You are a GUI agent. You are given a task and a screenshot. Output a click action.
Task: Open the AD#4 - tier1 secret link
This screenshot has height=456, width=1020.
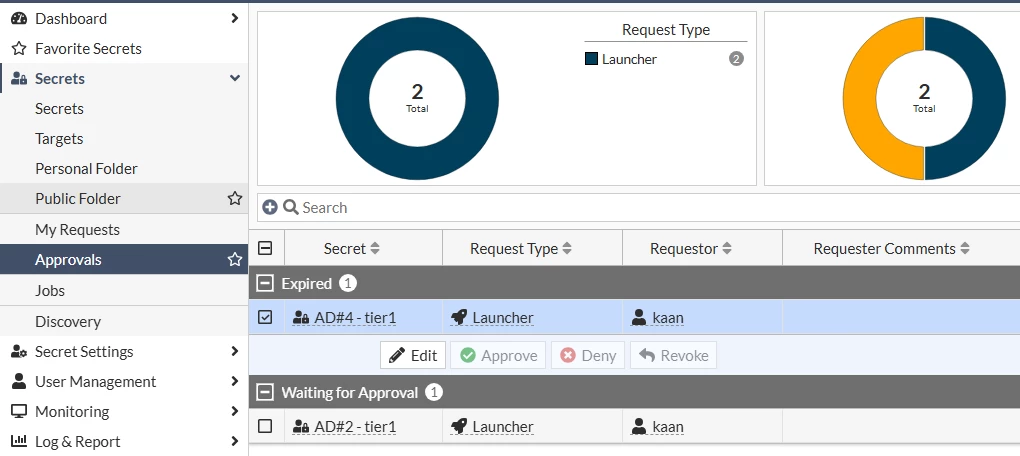tap(355, 318)
